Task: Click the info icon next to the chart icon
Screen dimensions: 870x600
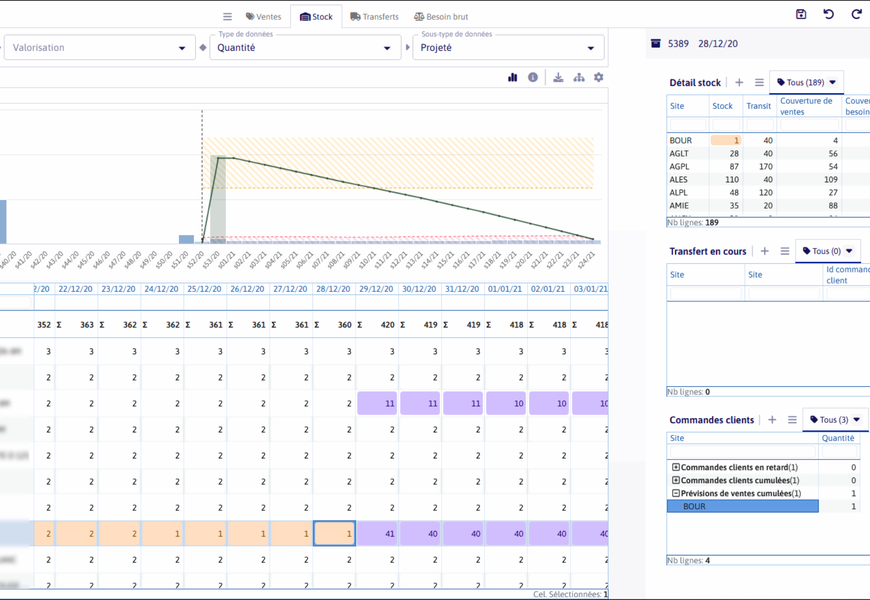Action: (x=533, y=77)
